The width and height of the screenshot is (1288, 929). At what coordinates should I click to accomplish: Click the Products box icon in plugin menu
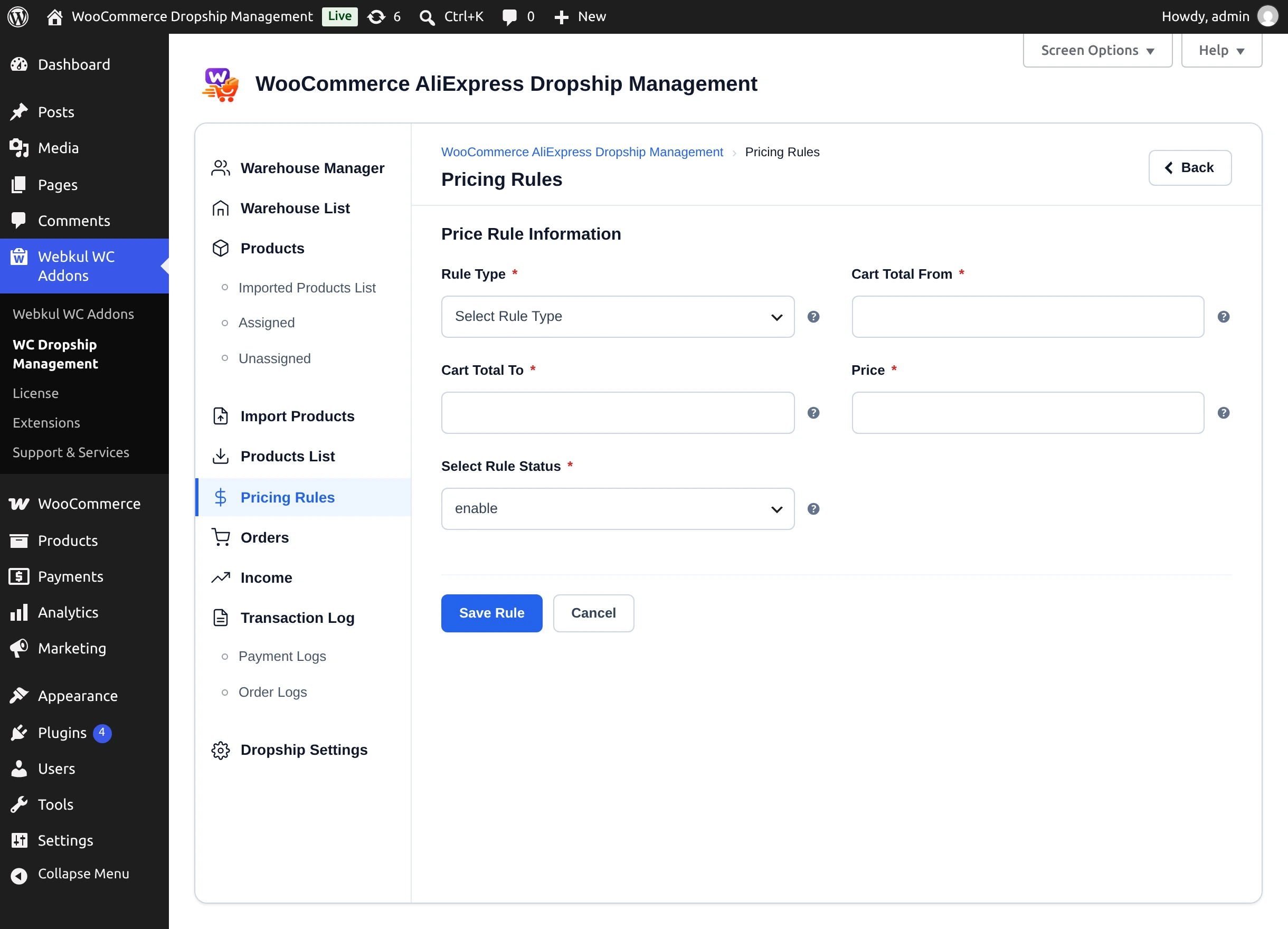(x=220, y=248)
